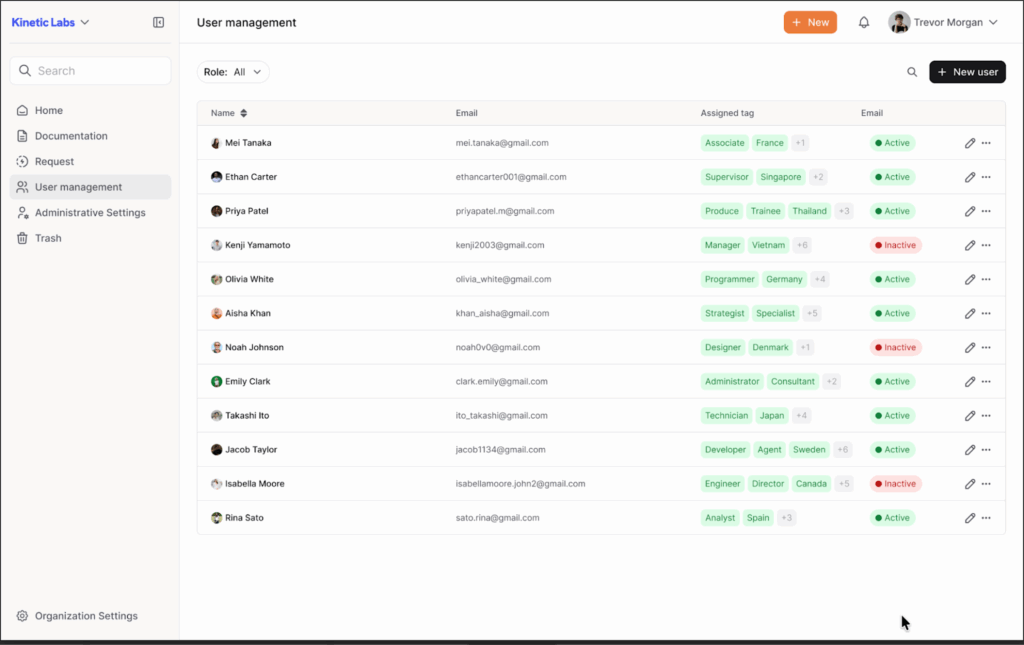
Task: Click the edit pencil for Isabella Moore
Action: click(969, 483)
